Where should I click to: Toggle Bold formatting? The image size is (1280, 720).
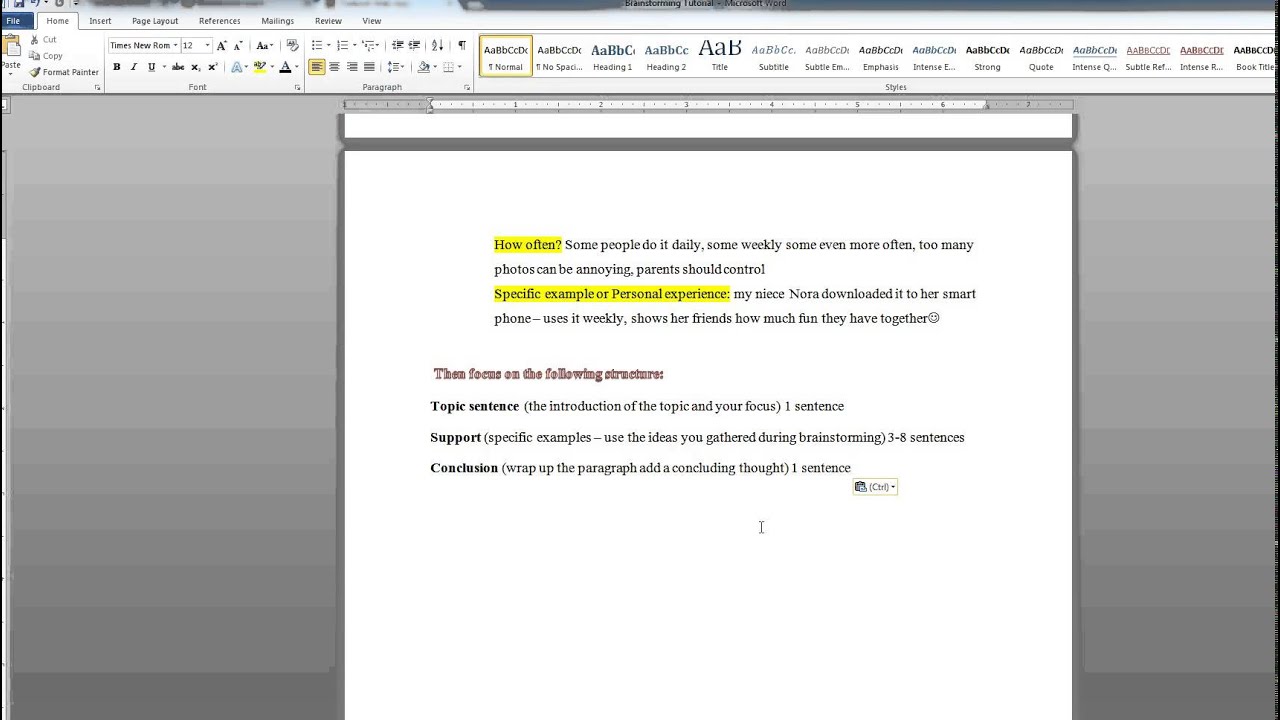tap(116, 67)
